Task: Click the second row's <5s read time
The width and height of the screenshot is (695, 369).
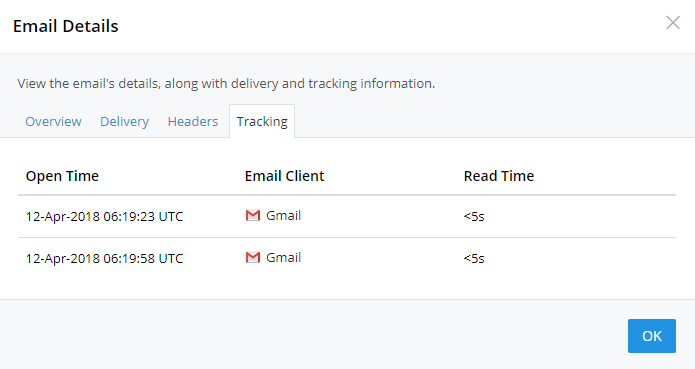Action: pyautogui.click(x=474, y=258)
